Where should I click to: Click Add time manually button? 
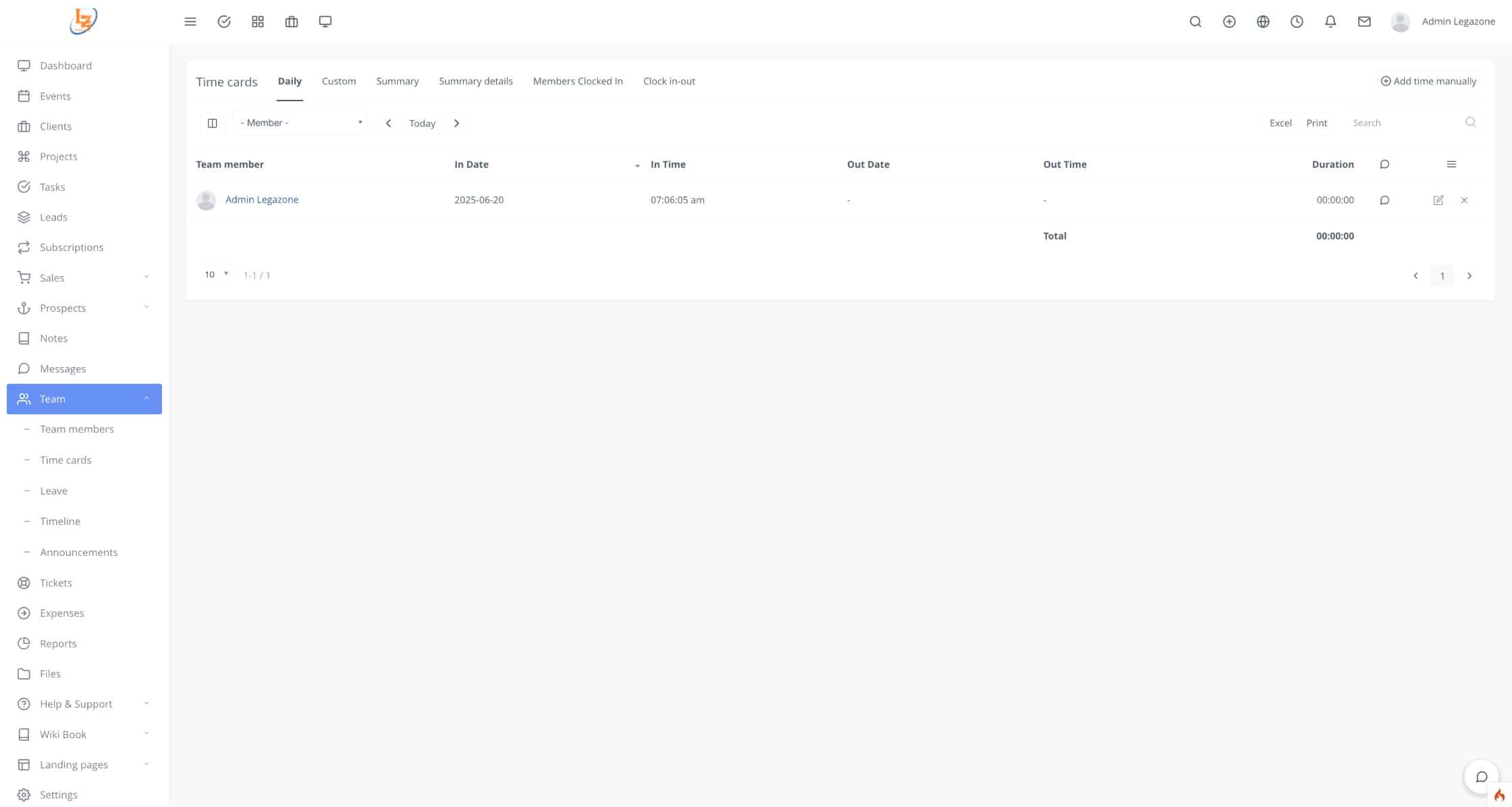pos(1428,81)
